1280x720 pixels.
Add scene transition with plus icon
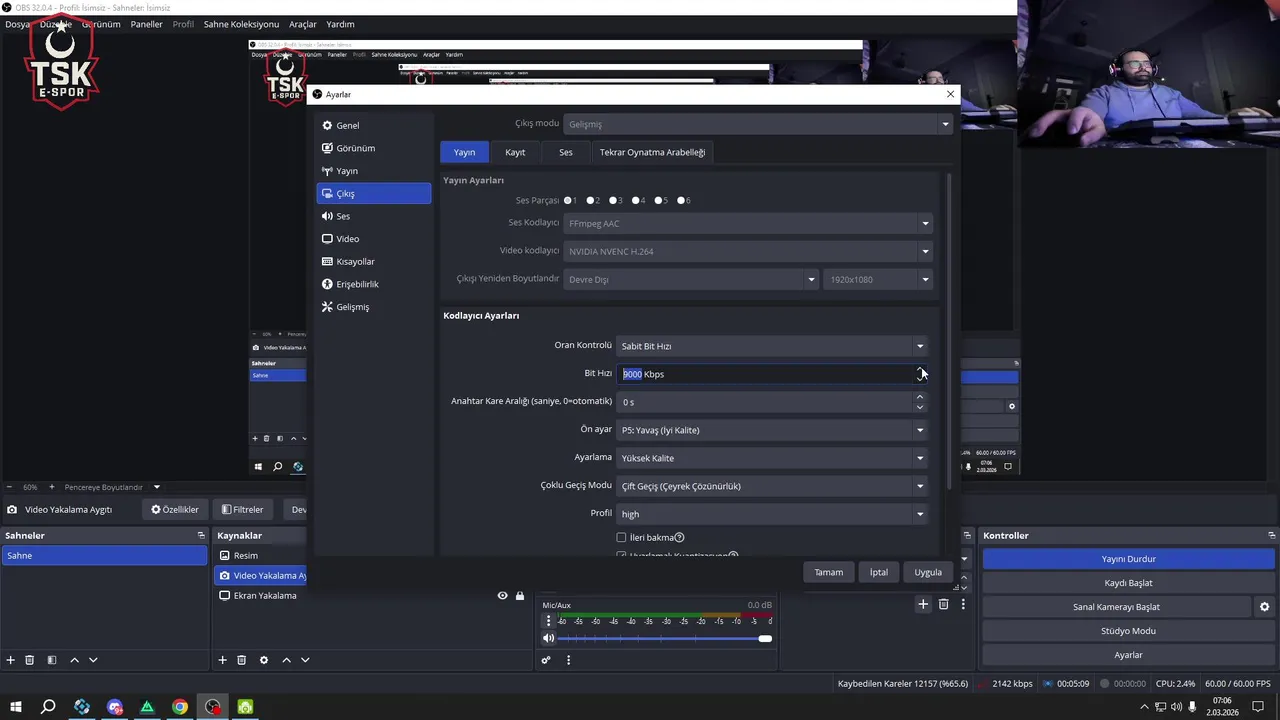pyautogui.click(x=923, y=604)
